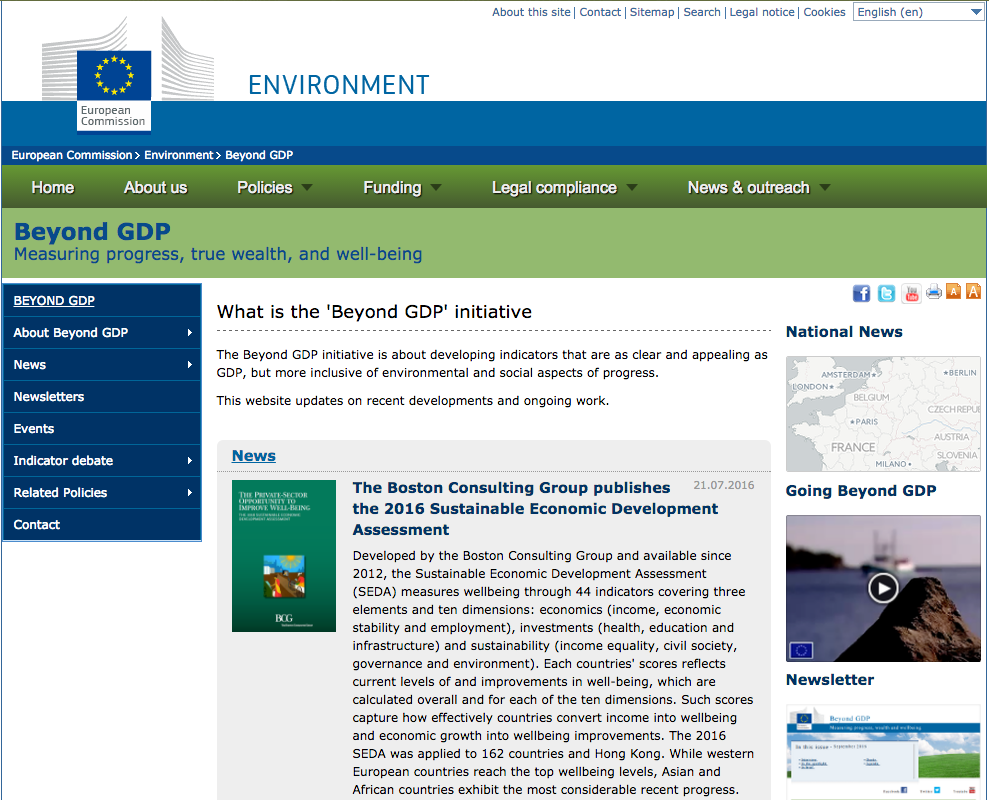This screenshot has width=989, height=800.
Task: Open the YouTube channel icon
Action: coord(911,293)
